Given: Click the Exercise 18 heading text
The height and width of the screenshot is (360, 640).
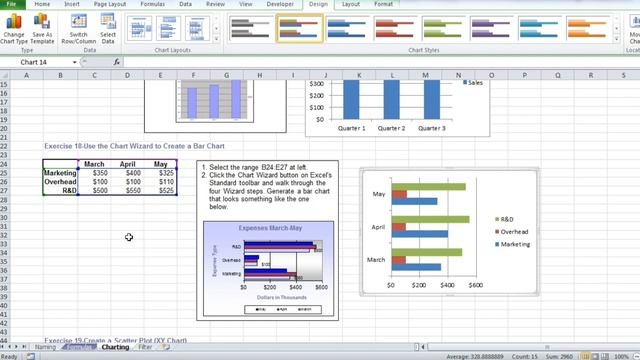Looking at the screenshot, I should (x=135, y=146).
